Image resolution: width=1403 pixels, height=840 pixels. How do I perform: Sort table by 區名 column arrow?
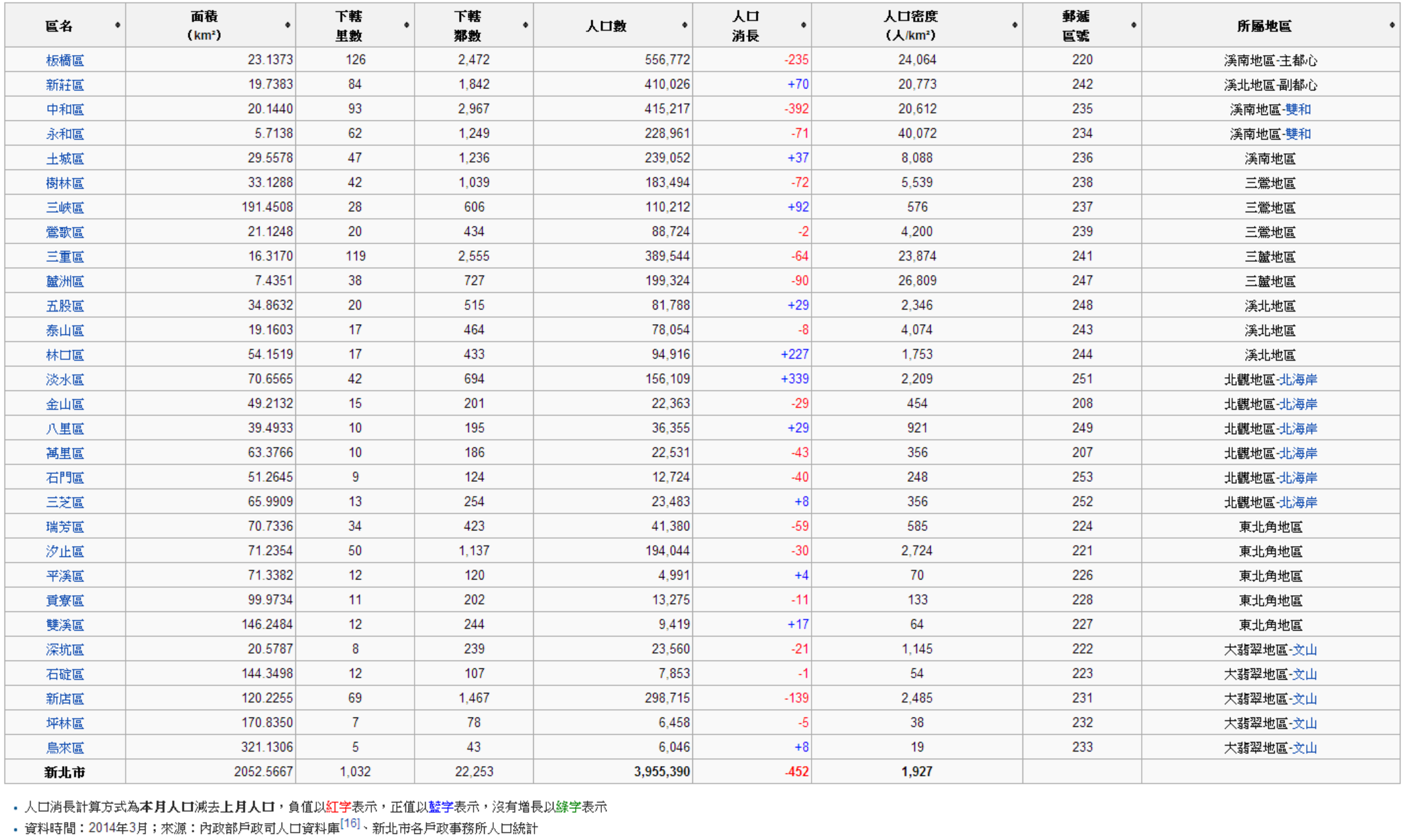click(x=117, y=26)
